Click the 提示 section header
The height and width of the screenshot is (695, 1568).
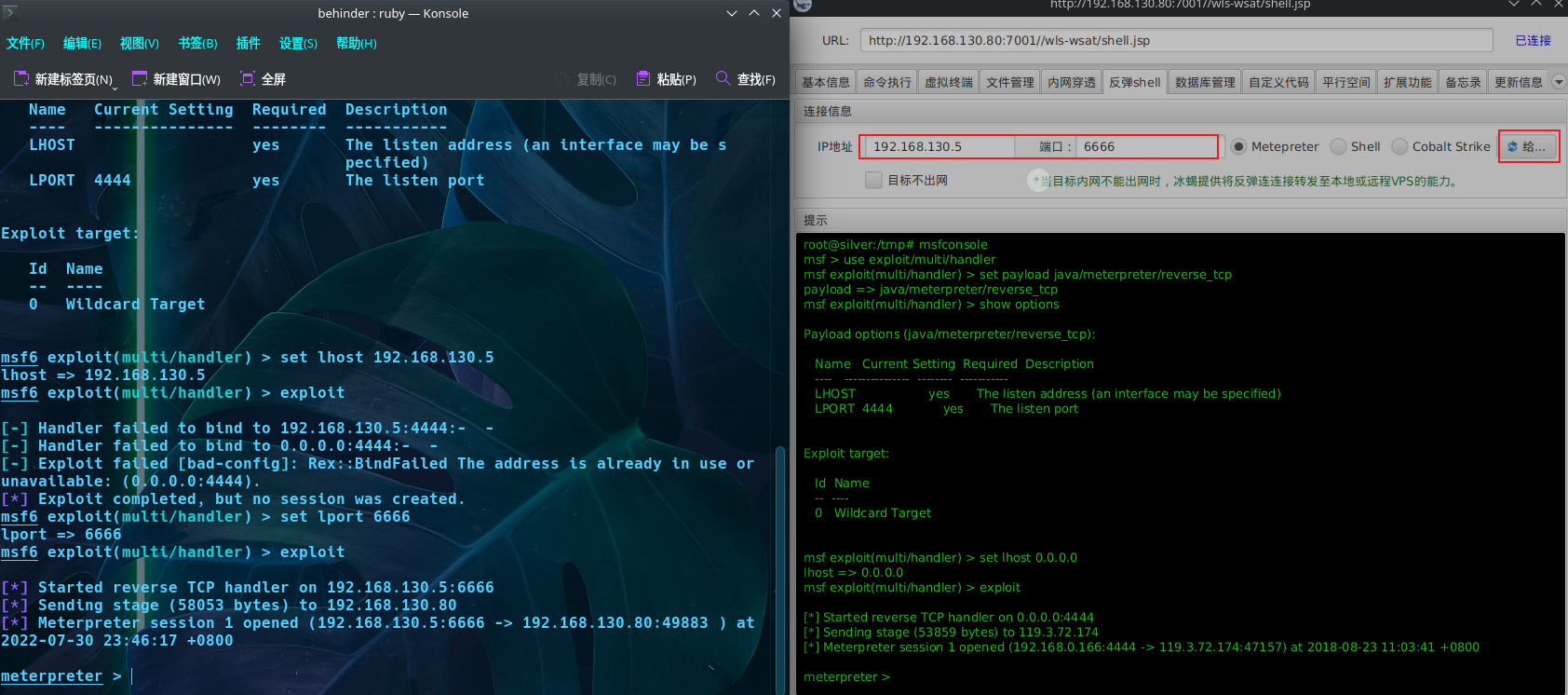1180,220
